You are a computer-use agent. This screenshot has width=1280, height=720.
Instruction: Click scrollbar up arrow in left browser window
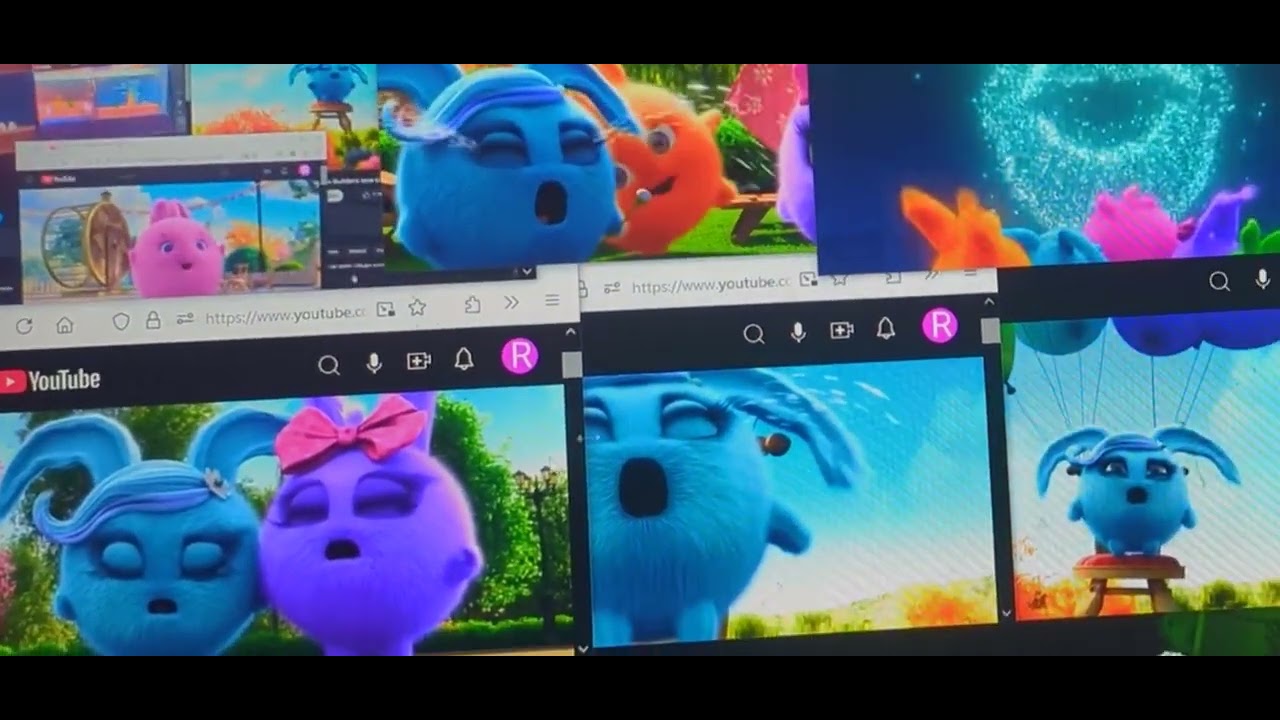pos(571,332)
